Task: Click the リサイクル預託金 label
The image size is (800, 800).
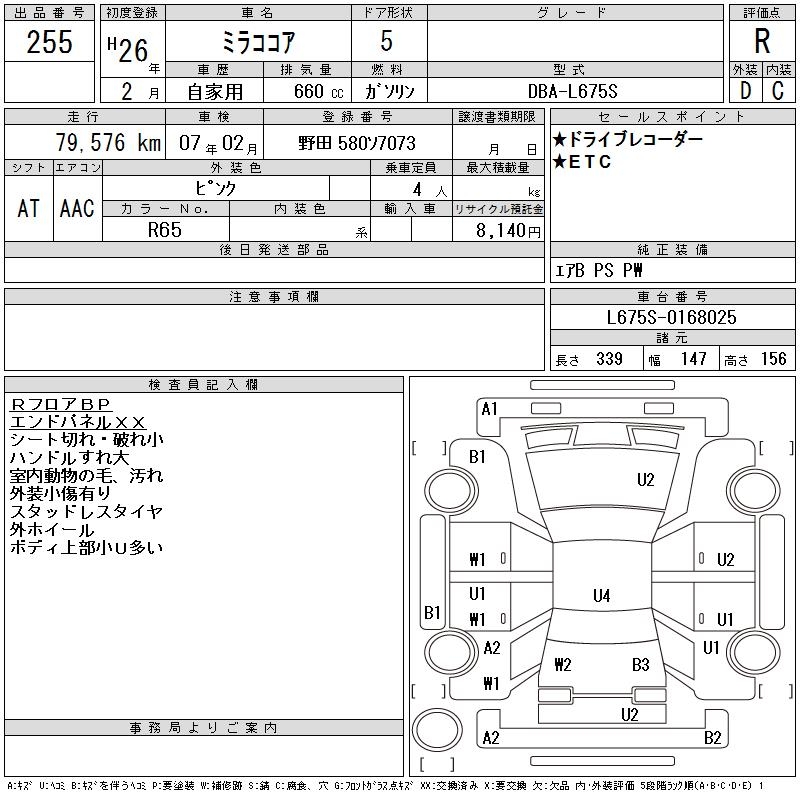Action: click(x=498, y=209)
